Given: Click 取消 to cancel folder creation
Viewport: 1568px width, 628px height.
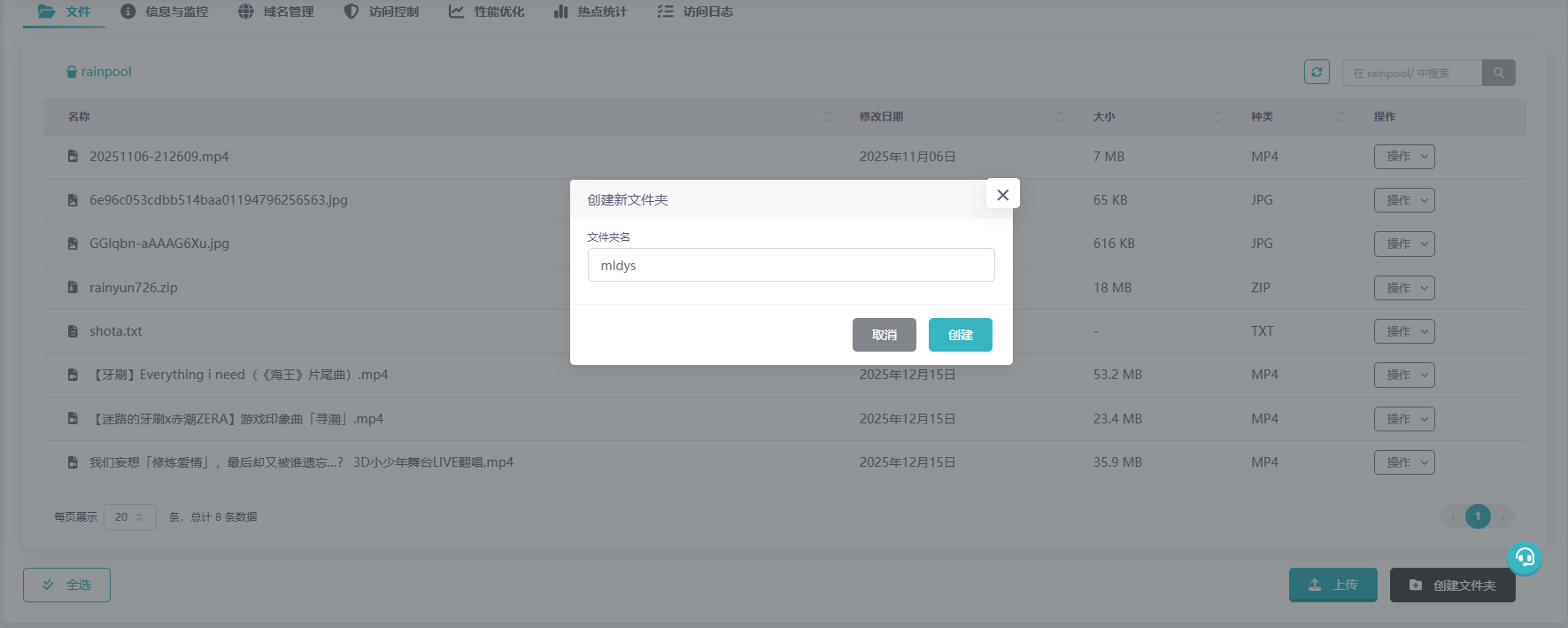Looking at the screenshot, I should [884, 335].
